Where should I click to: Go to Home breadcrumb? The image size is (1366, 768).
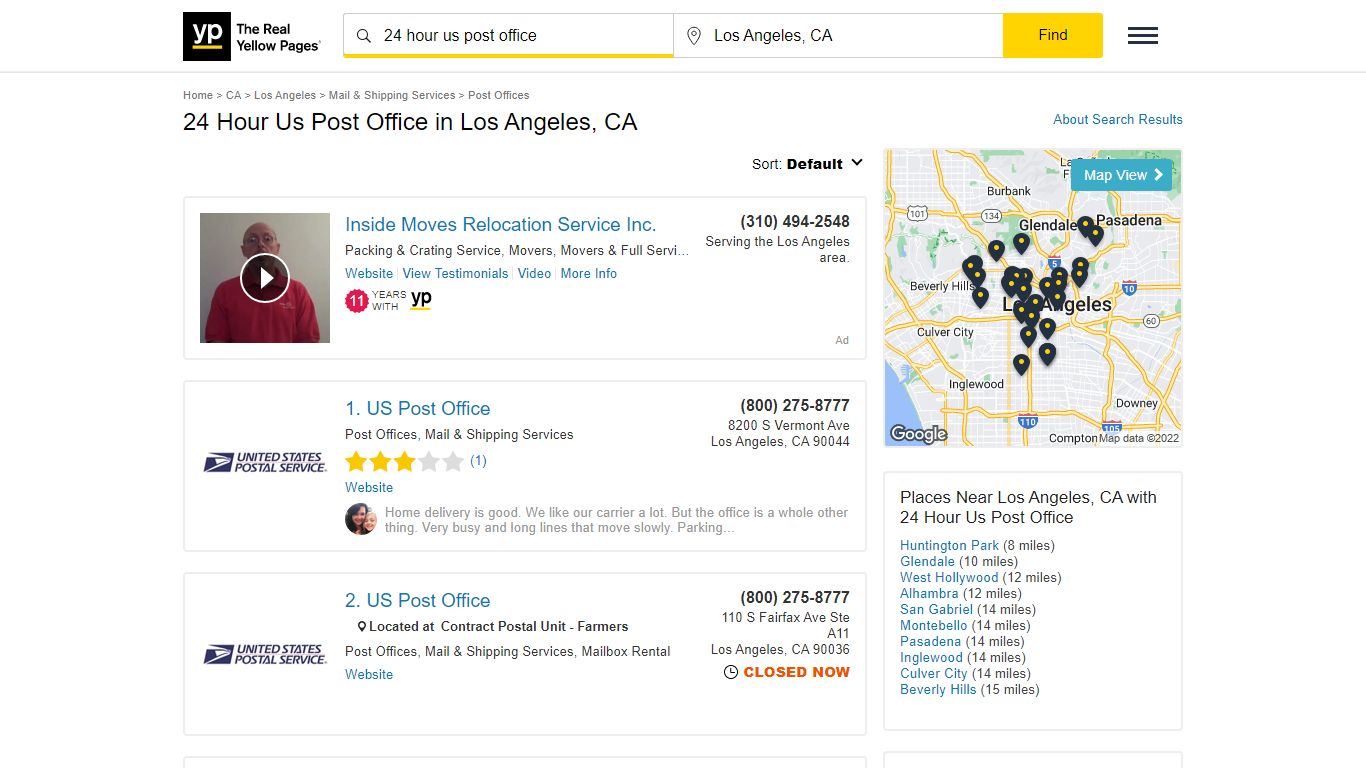coord(198,95)
